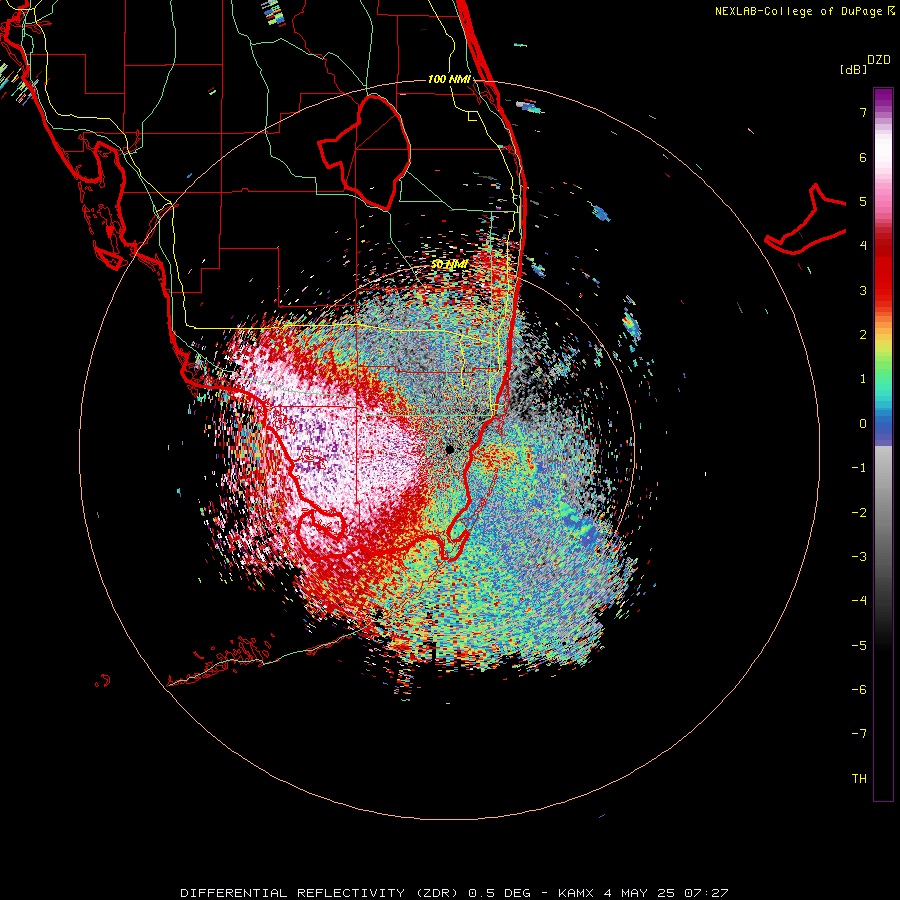Viewport: 900px width, 900px height.
Task: Click the legend value 1
Action: pyautogui.click(x=863, y=379)
